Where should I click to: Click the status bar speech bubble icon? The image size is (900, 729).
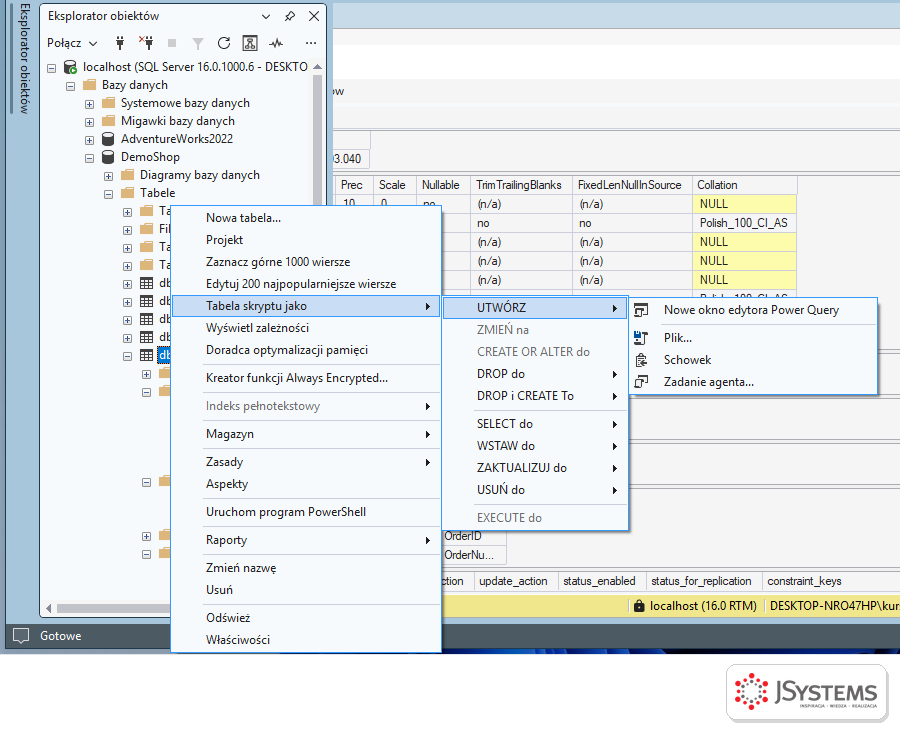coord(21,635)
